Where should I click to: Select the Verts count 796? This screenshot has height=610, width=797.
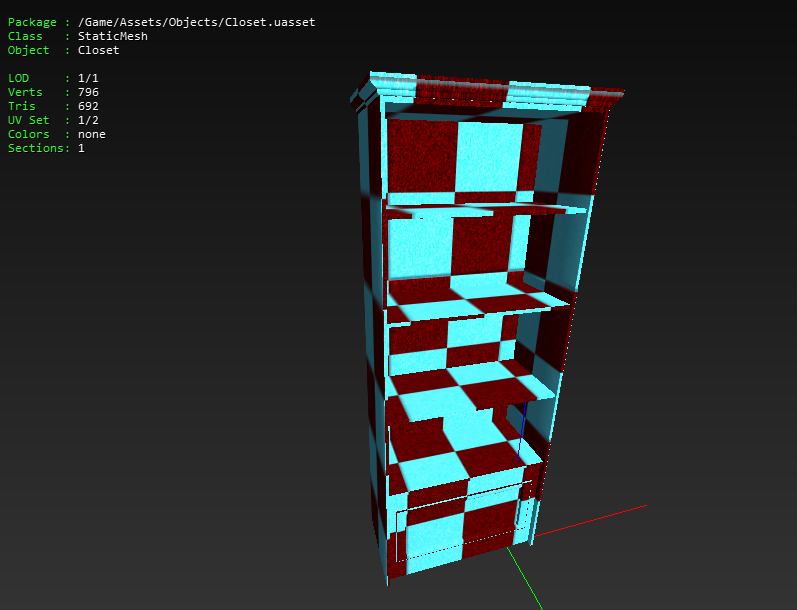pyautogui.click(x=88, y=92)
